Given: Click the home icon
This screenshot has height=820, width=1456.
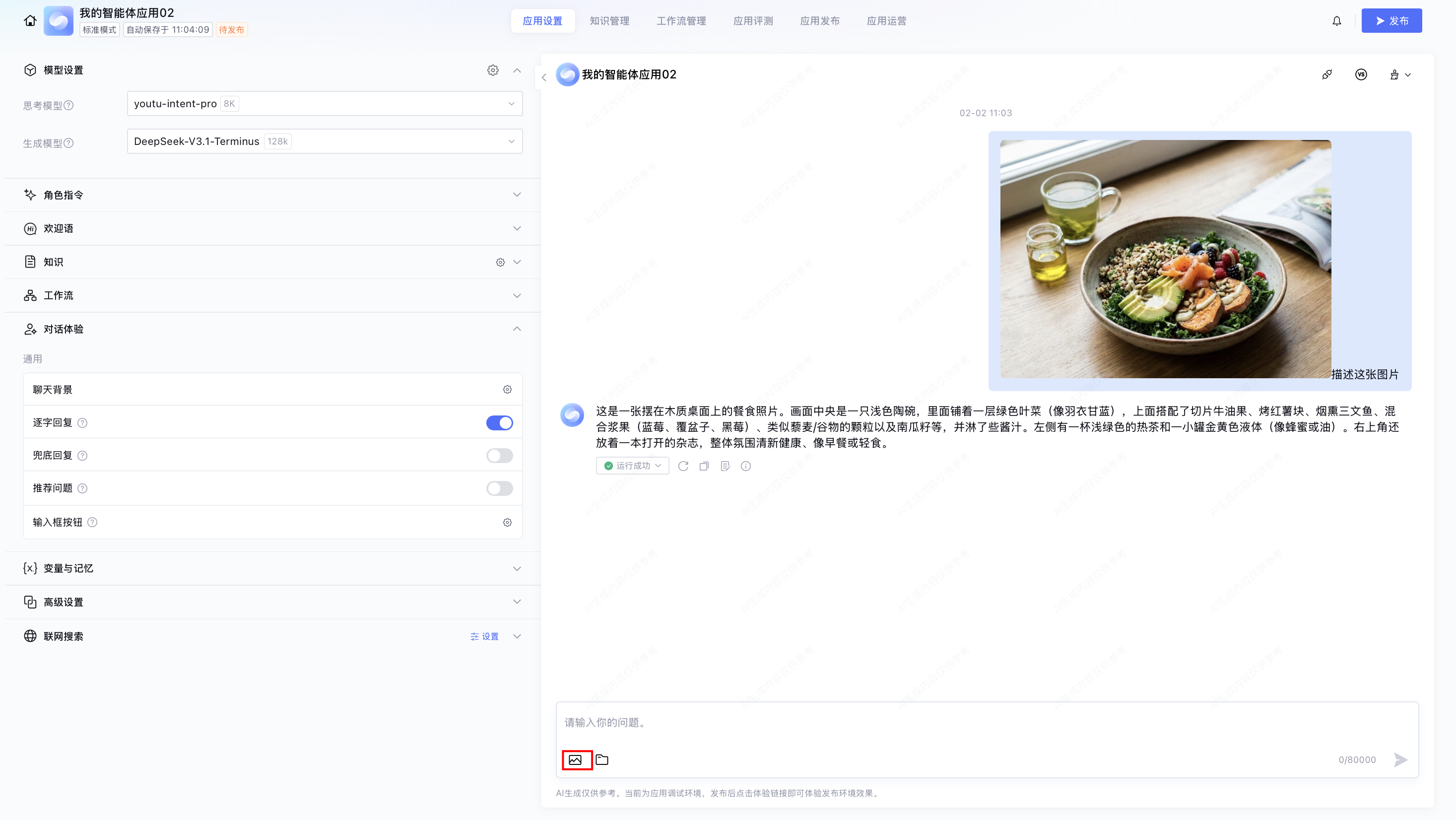Looking at the screenshot, I should tap(30, 21).
